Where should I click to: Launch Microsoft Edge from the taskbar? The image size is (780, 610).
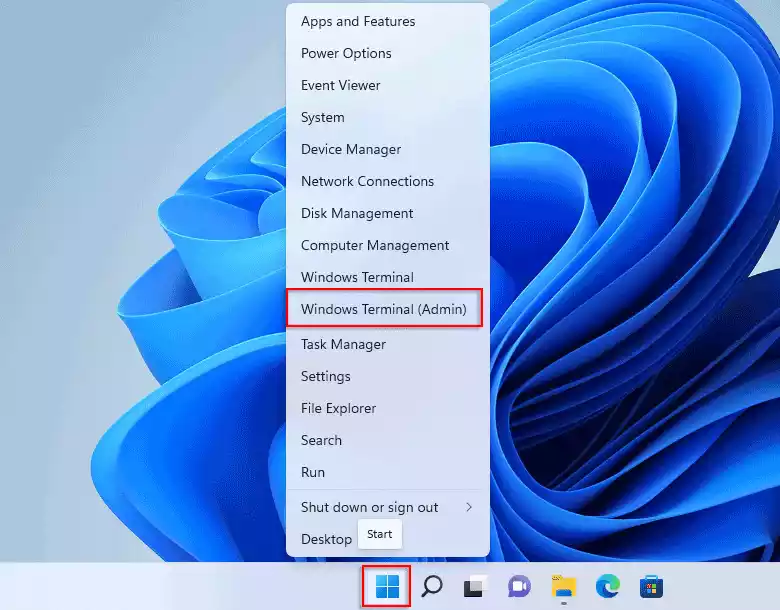coord(607,587)
